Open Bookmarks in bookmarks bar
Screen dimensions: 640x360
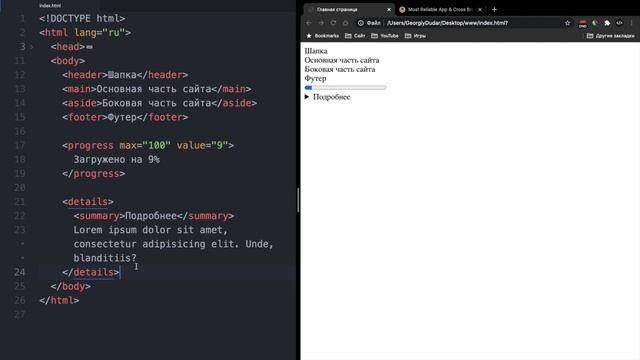pos(323,36)
